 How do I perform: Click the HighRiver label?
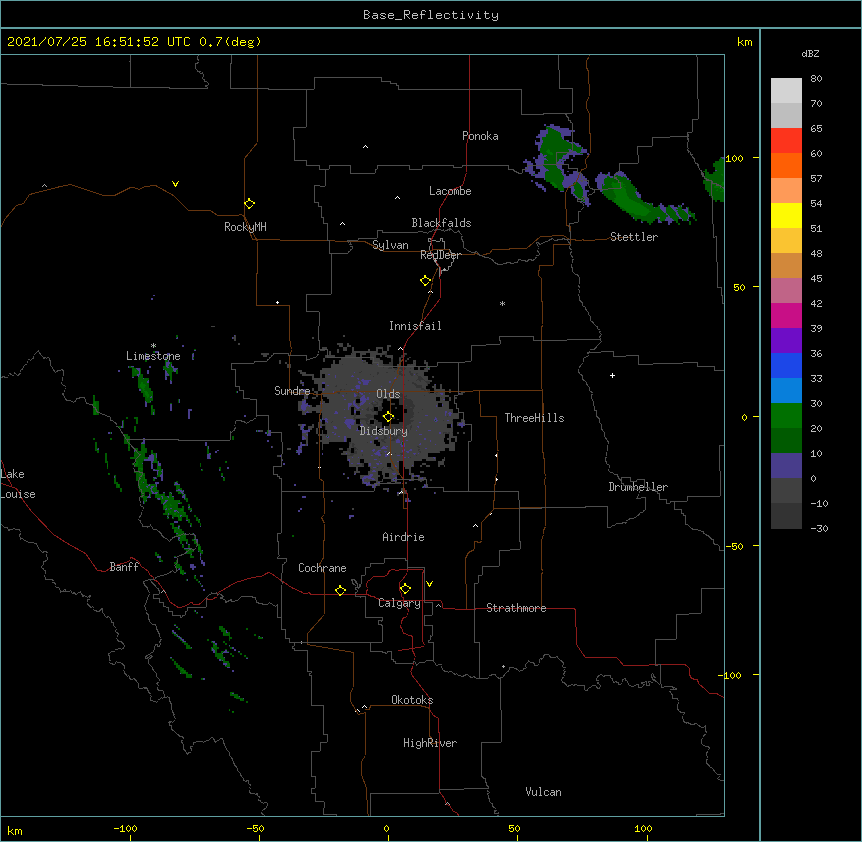[430, 743]
